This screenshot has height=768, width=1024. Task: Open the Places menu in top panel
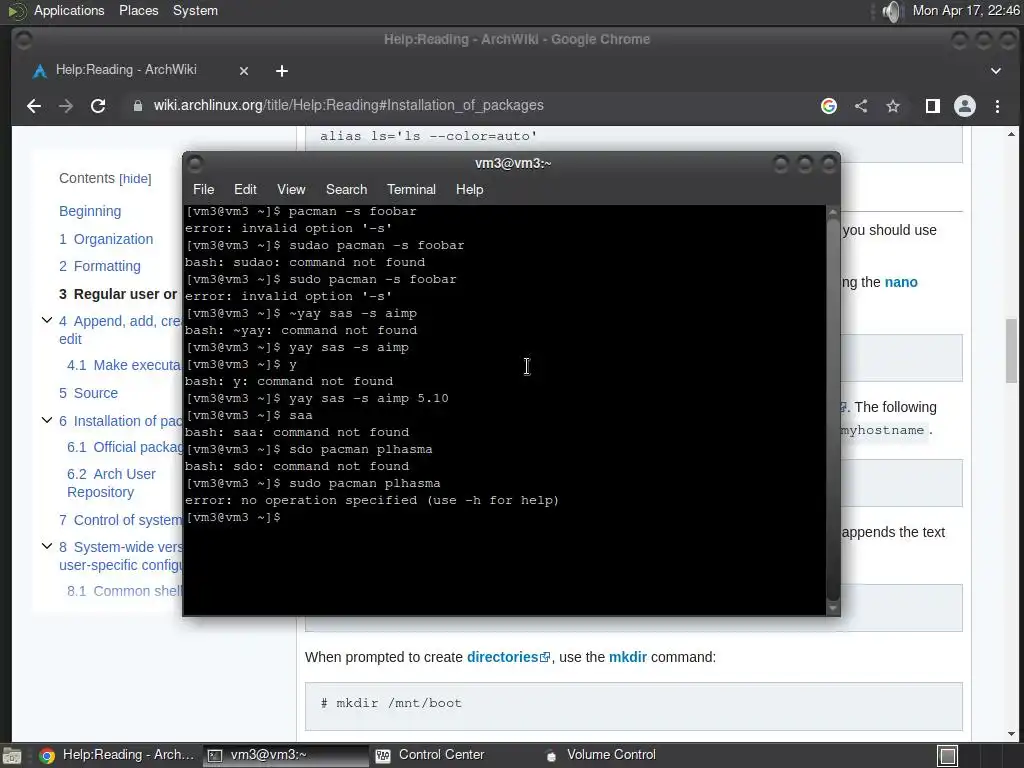click(138, 10)
